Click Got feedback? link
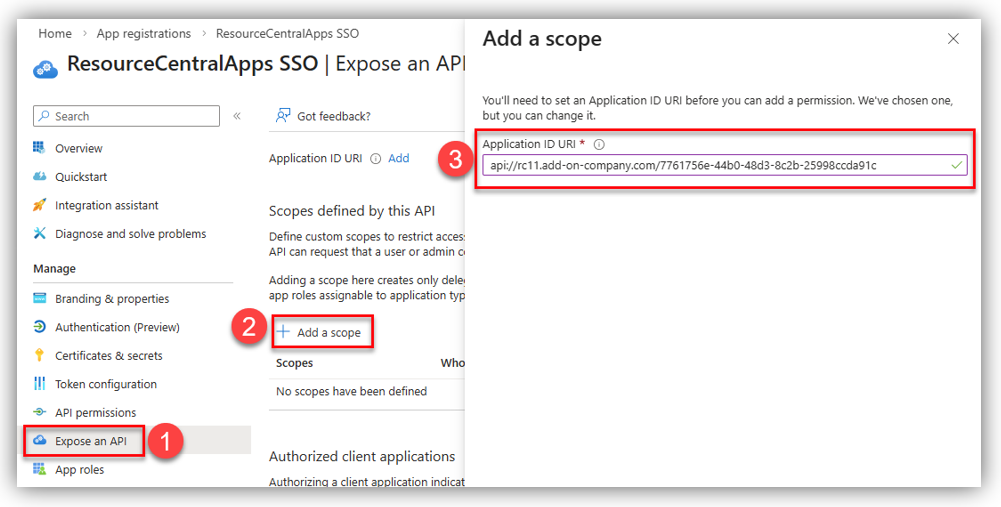Screen dimensions: 1001x507 [x=334, y=116]
